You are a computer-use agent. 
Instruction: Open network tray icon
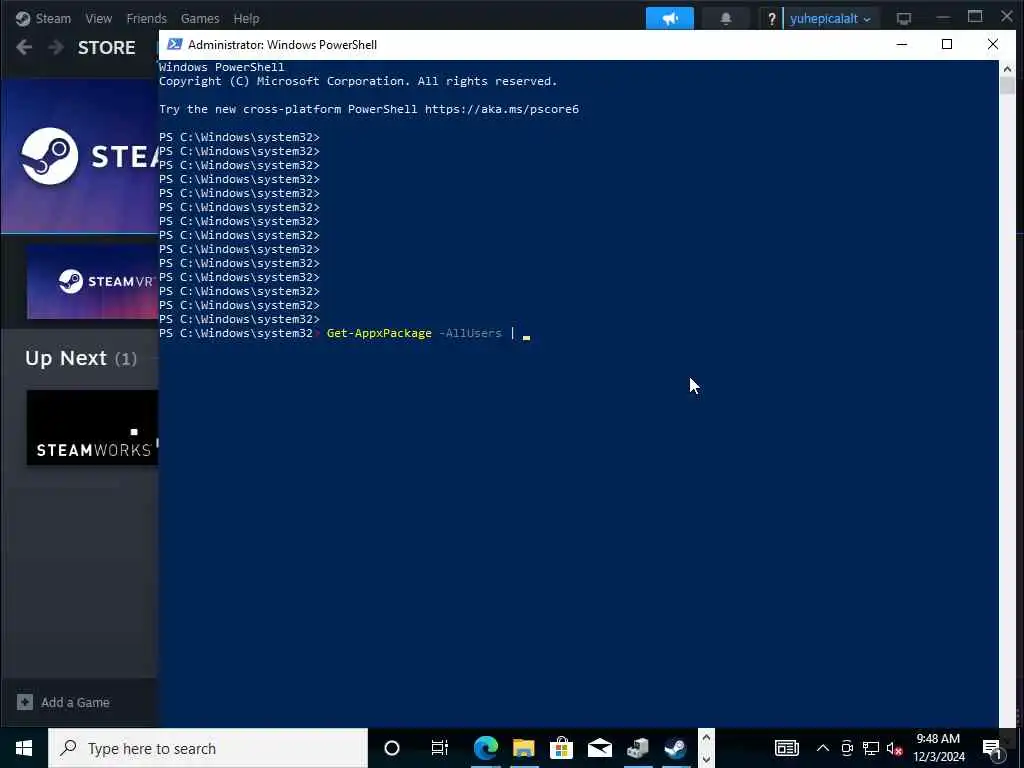(x=871, y=748)
